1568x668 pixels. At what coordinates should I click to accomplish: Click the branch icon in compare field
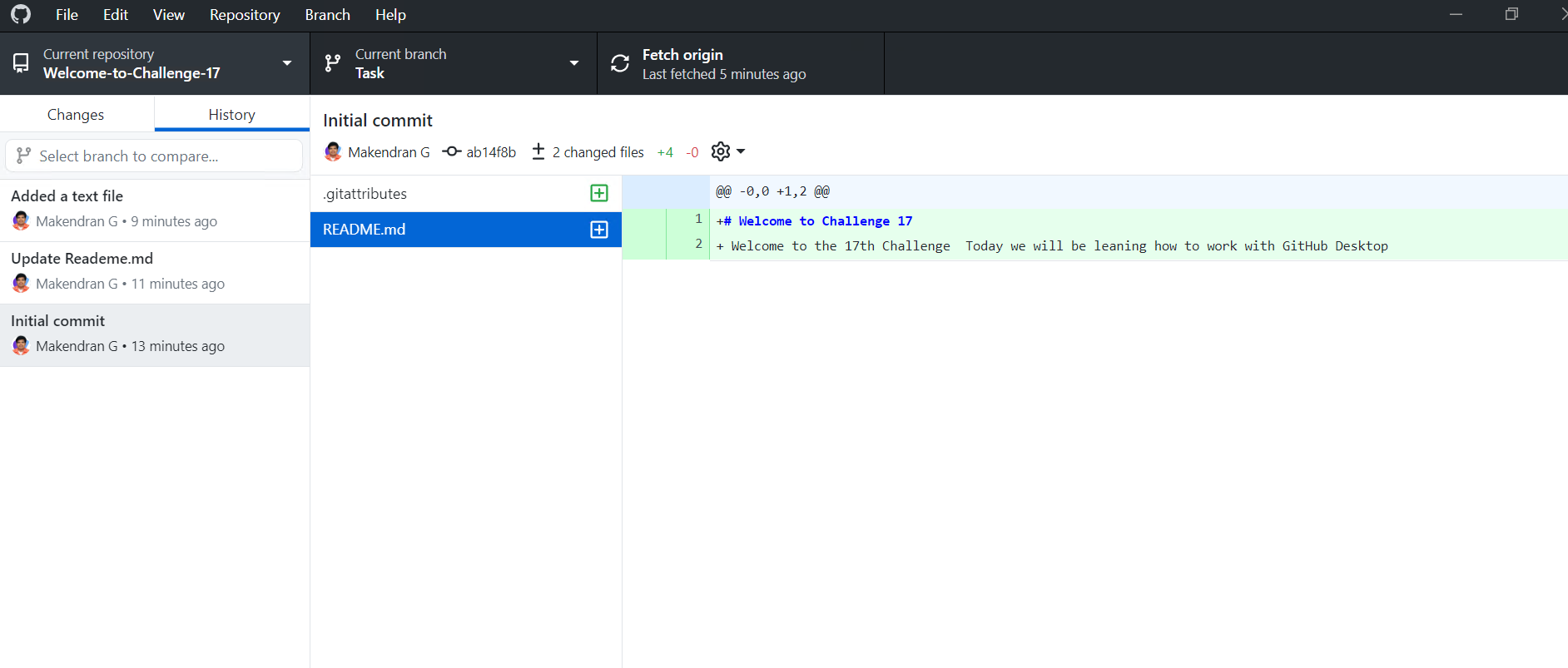pyautogui.click(x=23, y=156)
